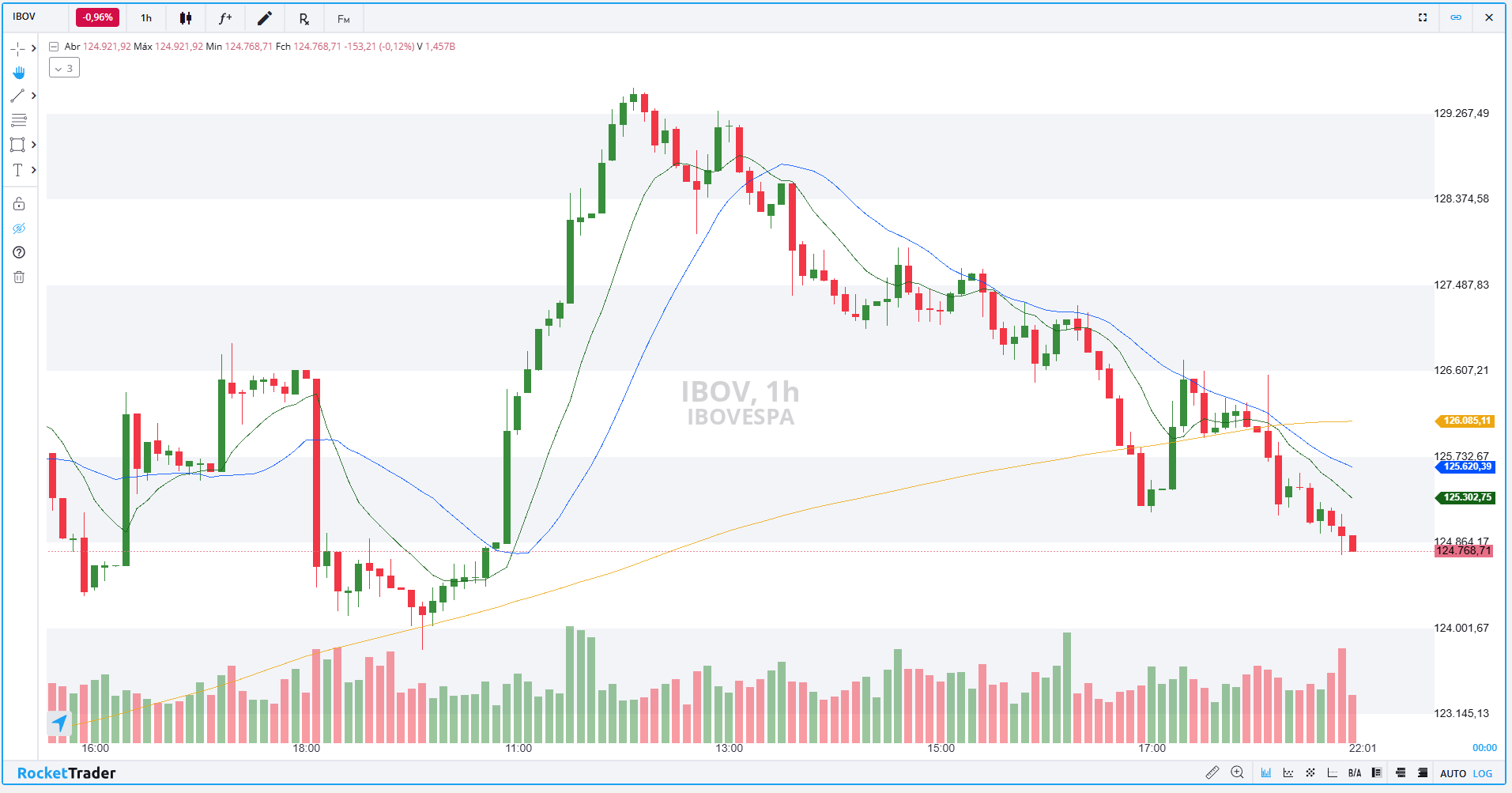Open the candlestick chart type selector

click(186, 18)
